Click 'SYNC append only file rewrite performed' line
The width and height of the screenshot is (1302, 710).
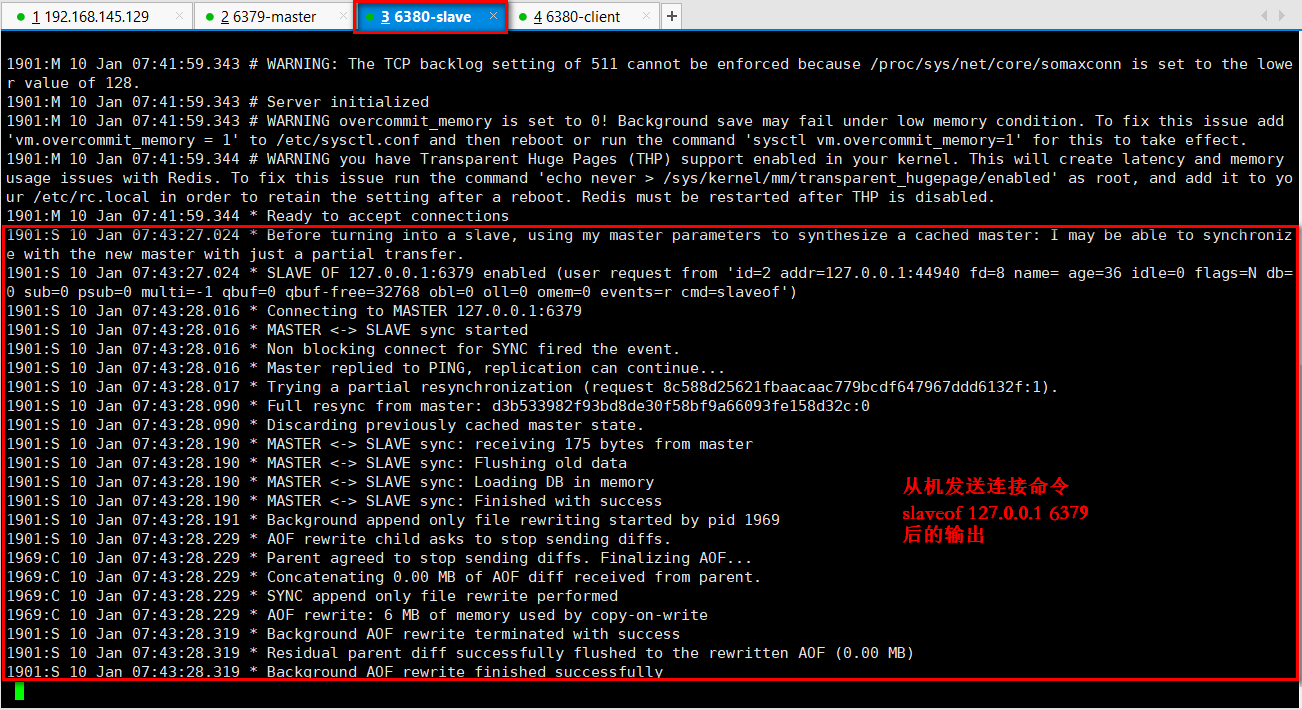pyautogui.click(x=312, y=596)
